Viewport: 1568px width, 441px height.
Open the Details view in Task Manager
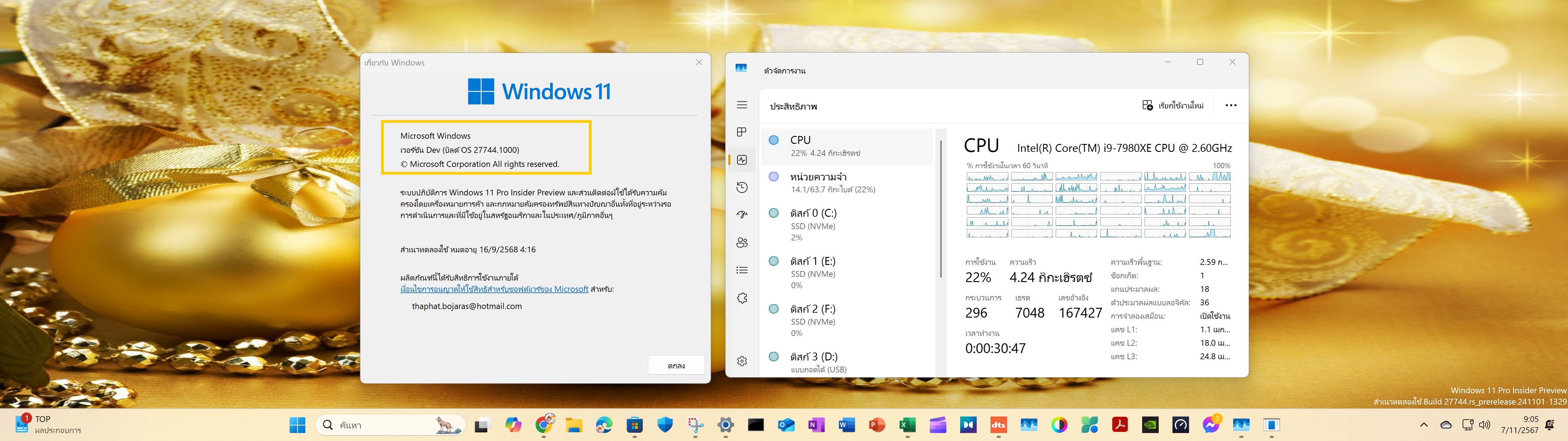[x=742, y=269]
